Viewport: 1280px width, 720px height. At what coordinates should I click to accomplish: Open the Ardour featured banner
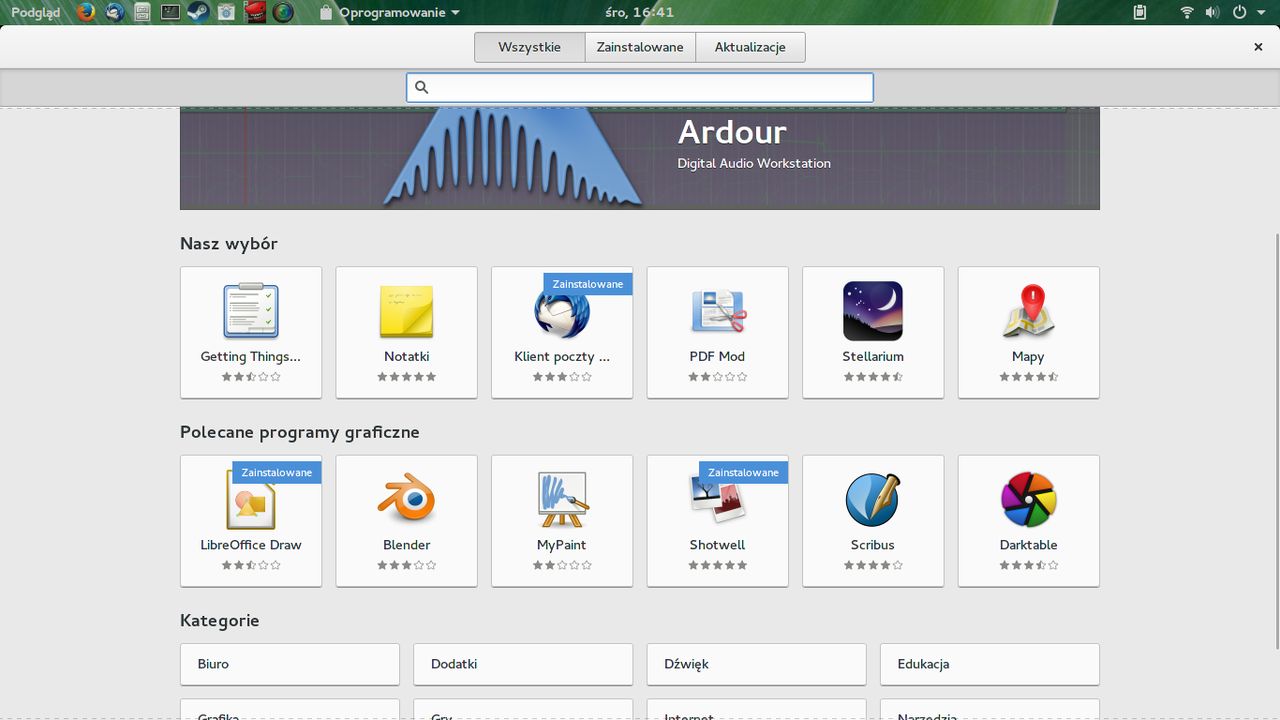click(x=640, y=157)
